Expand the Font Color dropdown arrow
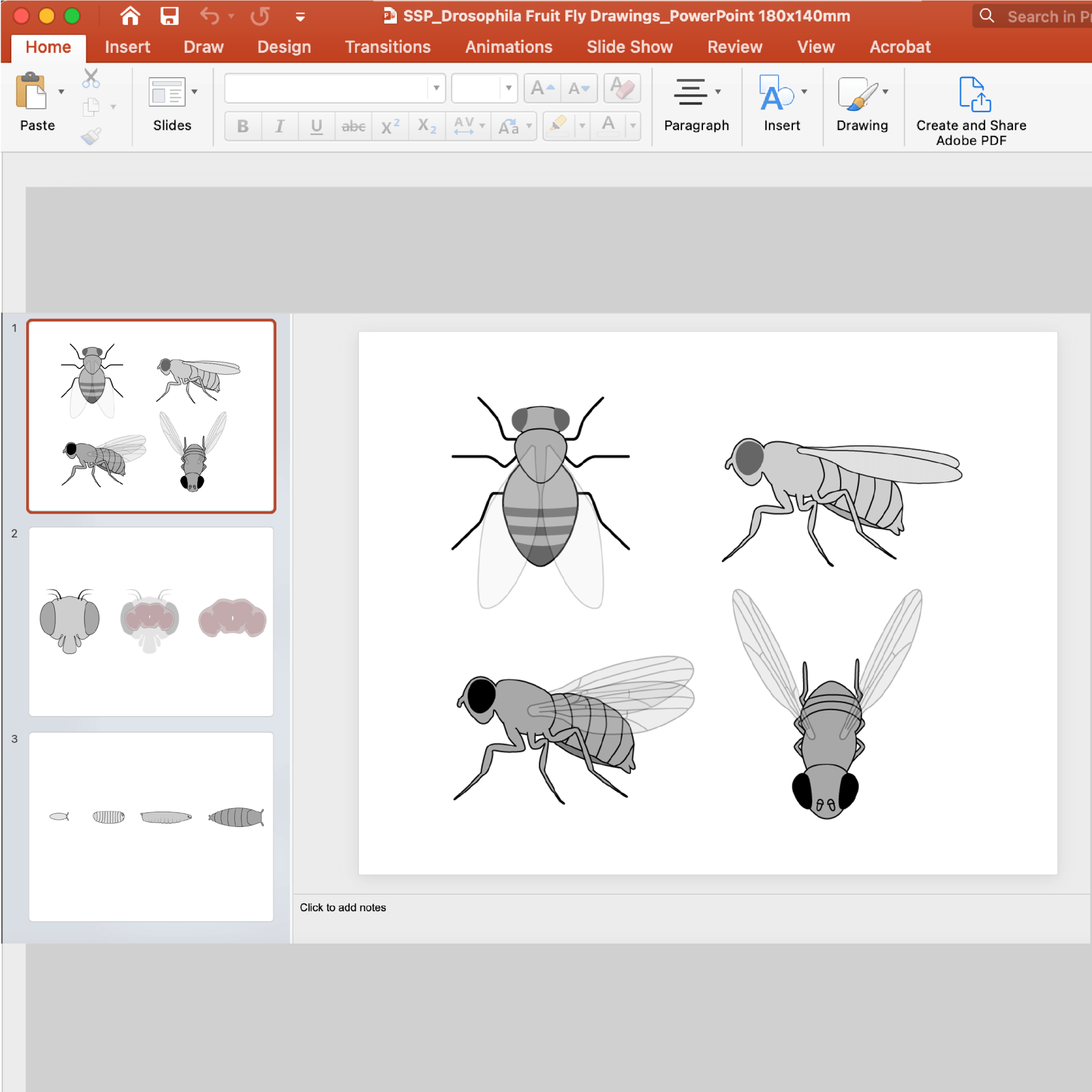 [x=633, y=126]
